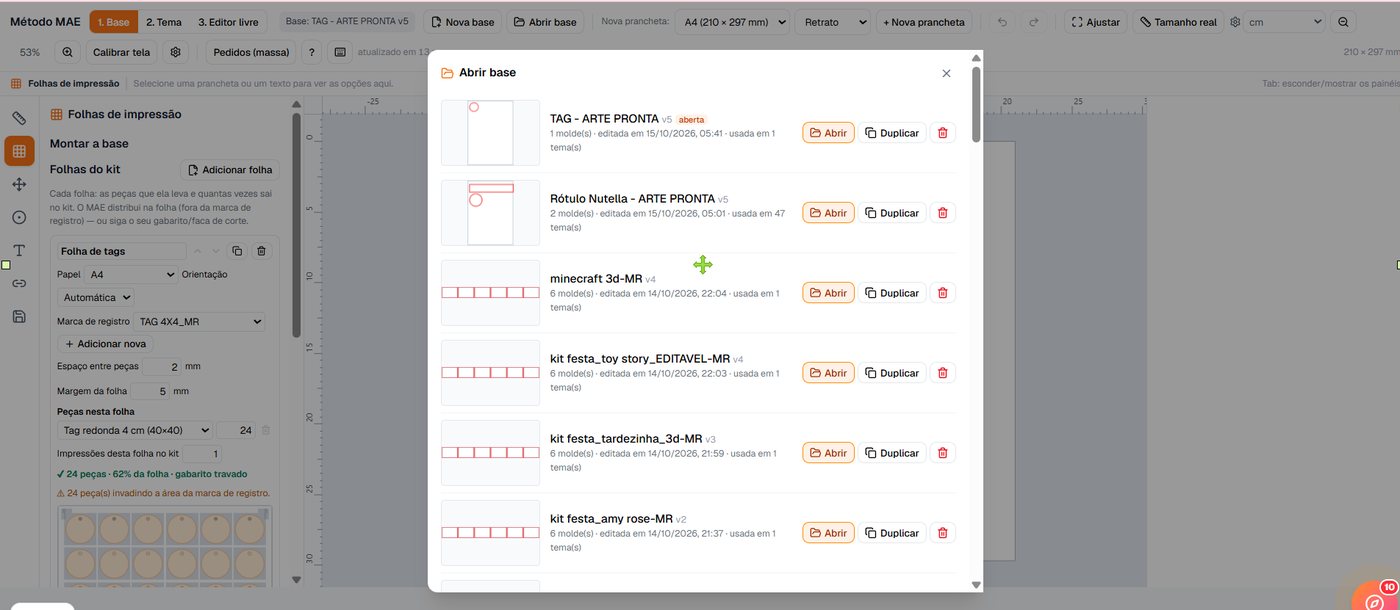Delete the Rótulo Nutella base with trash icon
This screenshot has height=610, width=1400.
(x=942, y=213)
